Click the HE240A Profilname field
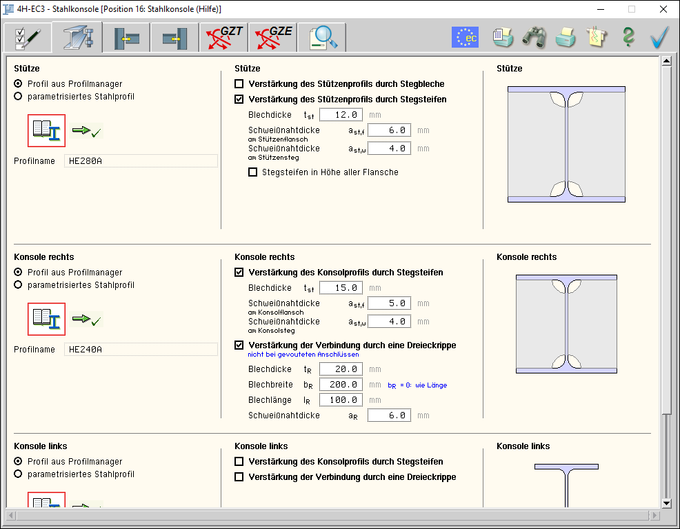The height and width of the screenshot is (529, 680). [139, 350]
